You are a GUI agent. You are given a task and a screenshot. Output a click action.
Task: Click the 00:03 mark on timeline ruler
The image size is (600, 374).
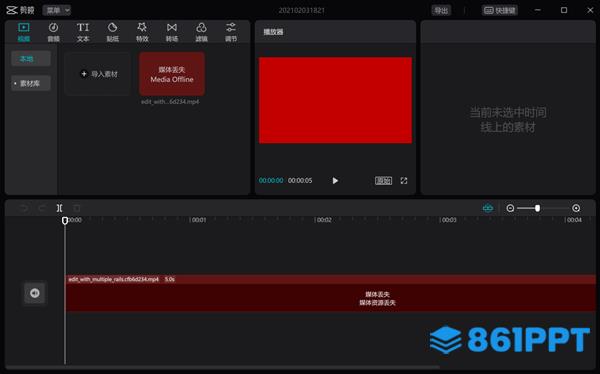point(448,220)
